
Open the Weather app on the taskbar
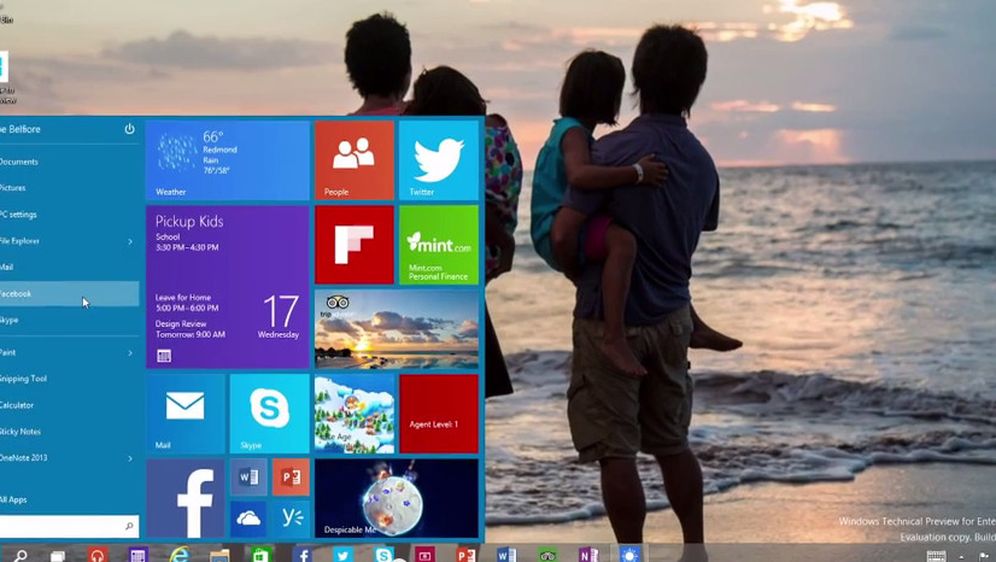click(x=629, y=554)
